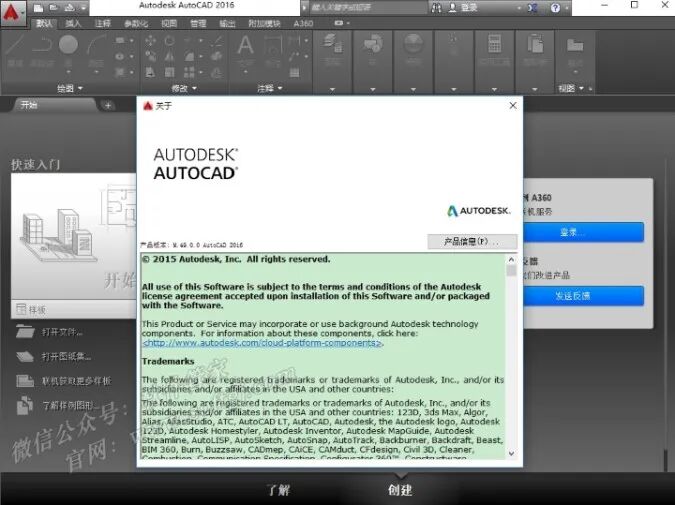The width and height of the screenshot is (675, 505).
Task: Switch to the 附加模块 ribbon tab
Action: [264, 23]
